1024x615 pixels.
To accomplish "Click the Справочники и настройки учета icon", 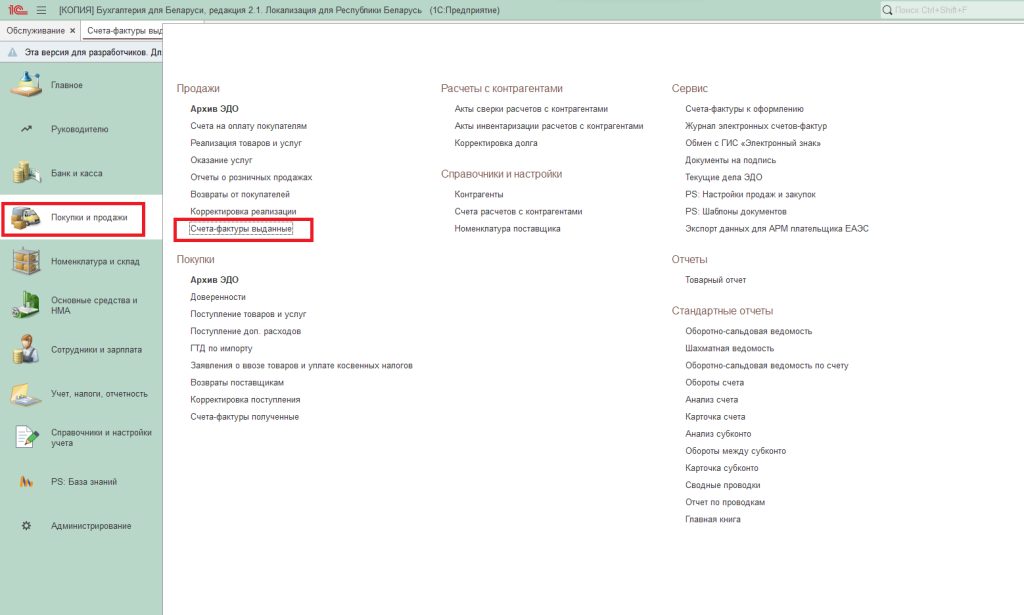I will [x=26, y=437].
